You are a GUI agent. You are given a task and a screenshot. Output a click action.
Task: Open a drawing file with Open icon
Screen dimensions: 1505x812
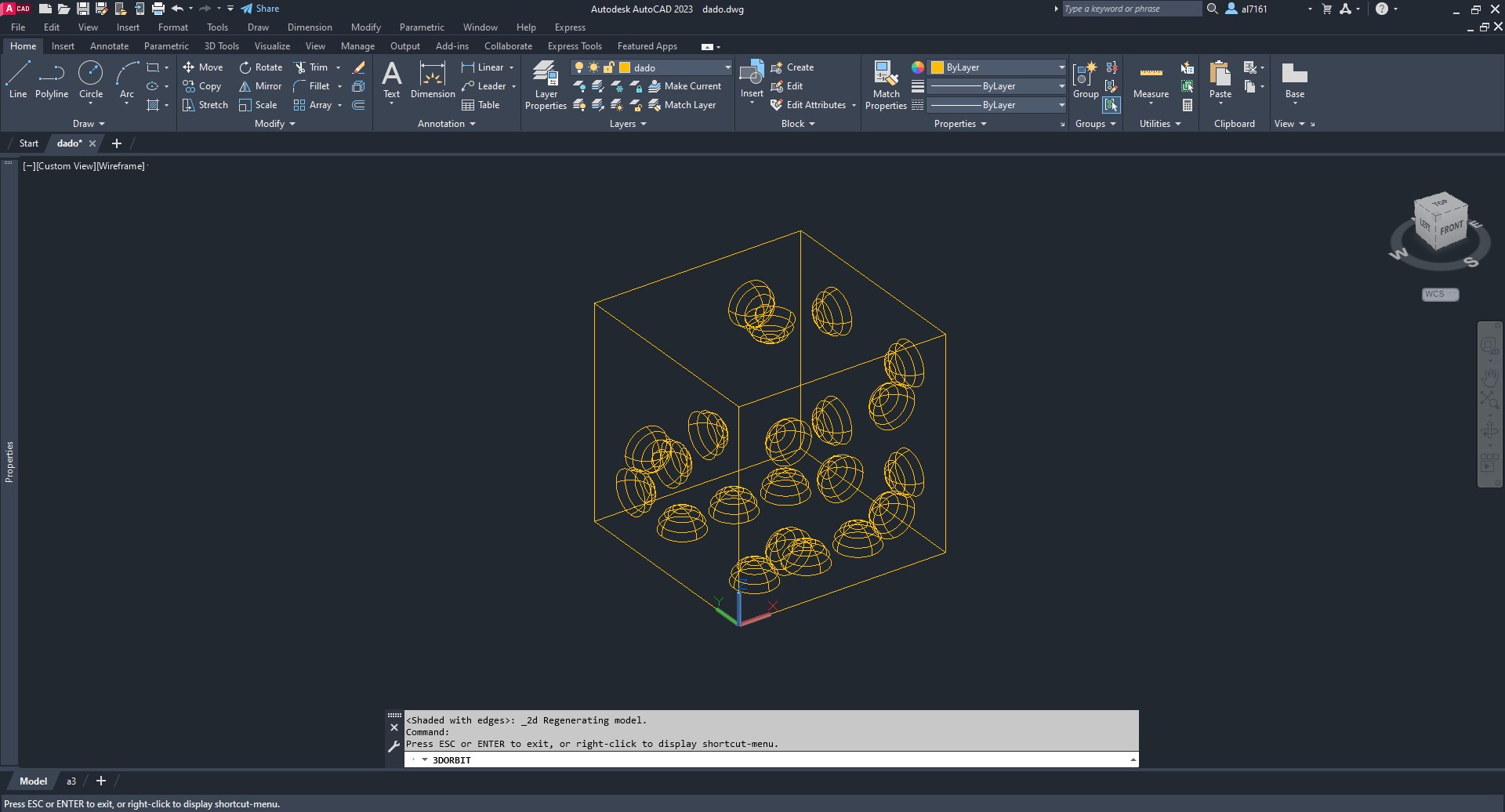point(63,9)
